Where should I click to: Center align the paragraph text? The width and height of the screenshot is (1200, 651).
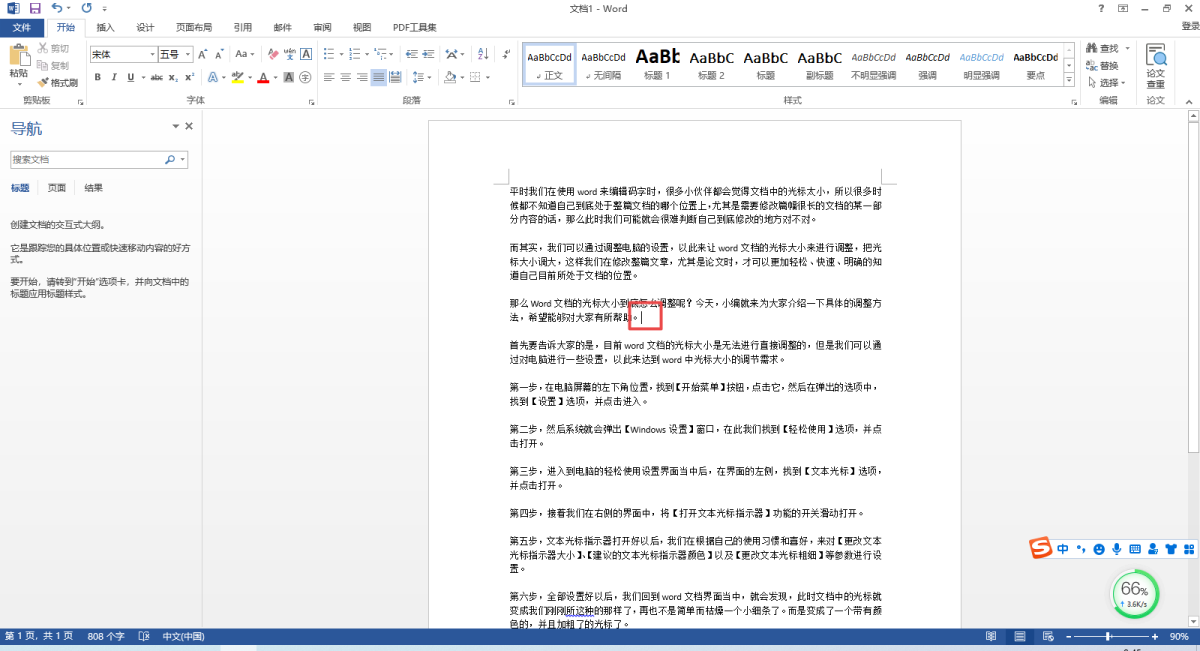click(x=345, y=77)
